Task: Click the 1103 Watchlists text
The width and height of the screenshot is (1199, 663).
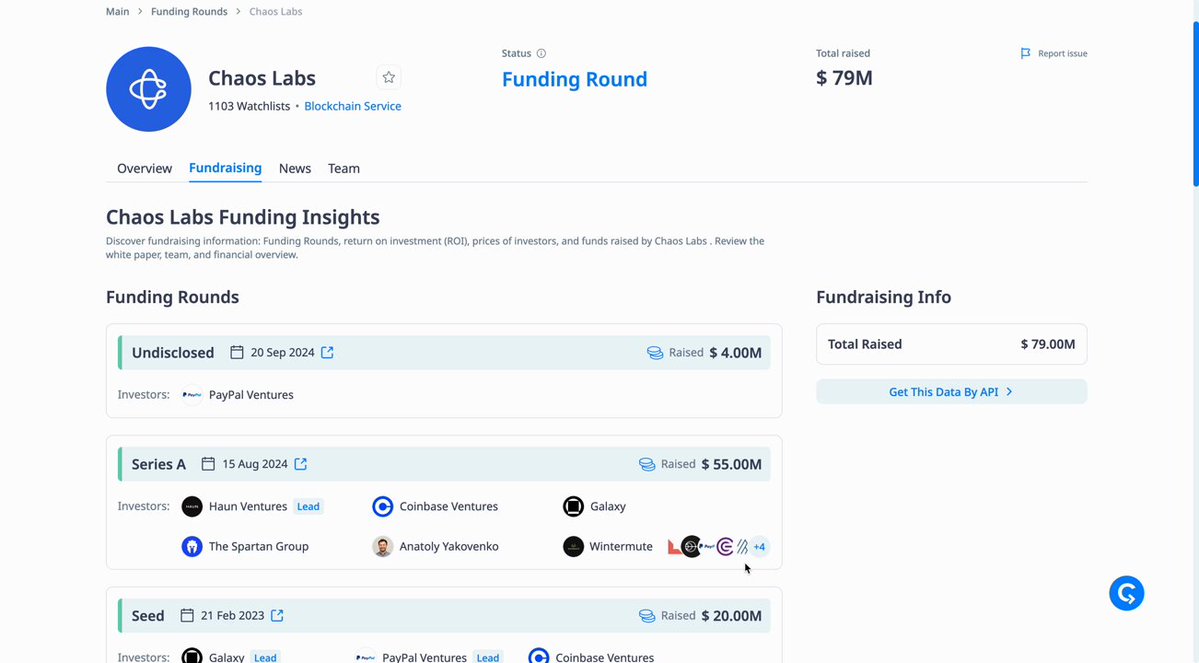Action: tap(249, 106)
